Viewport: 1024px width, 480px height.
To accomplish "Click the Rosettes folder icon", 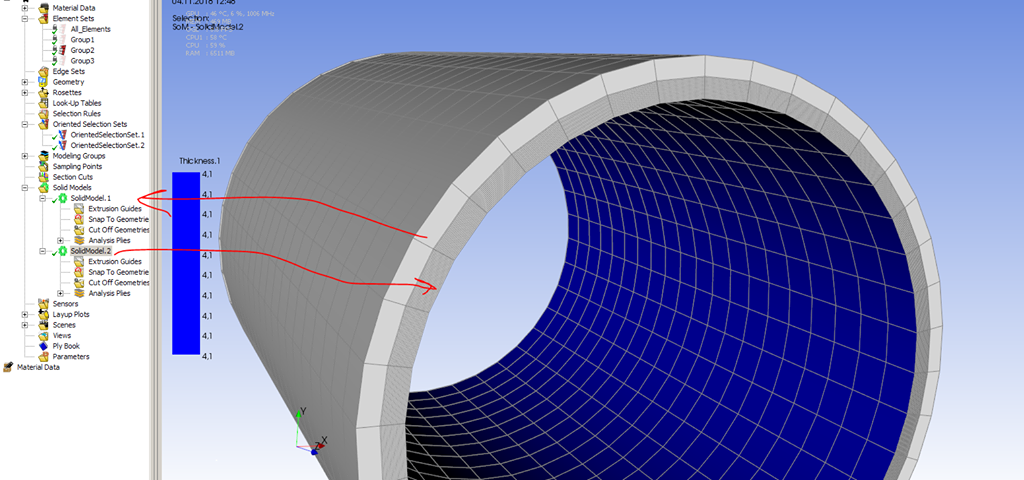I will pyautogui.click(x=43, y=93).
